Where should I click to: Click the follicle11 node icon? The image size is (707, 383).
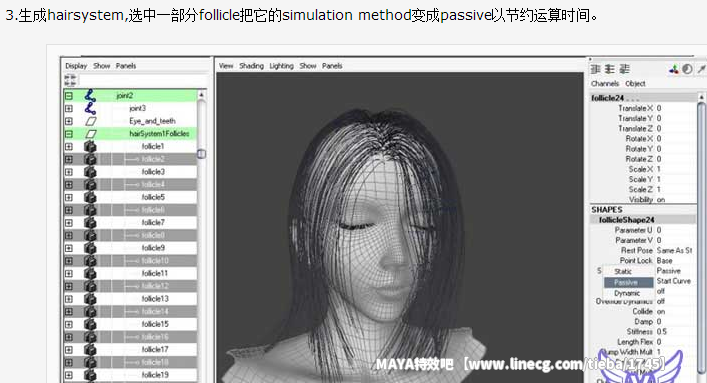[x=90, y=273]
